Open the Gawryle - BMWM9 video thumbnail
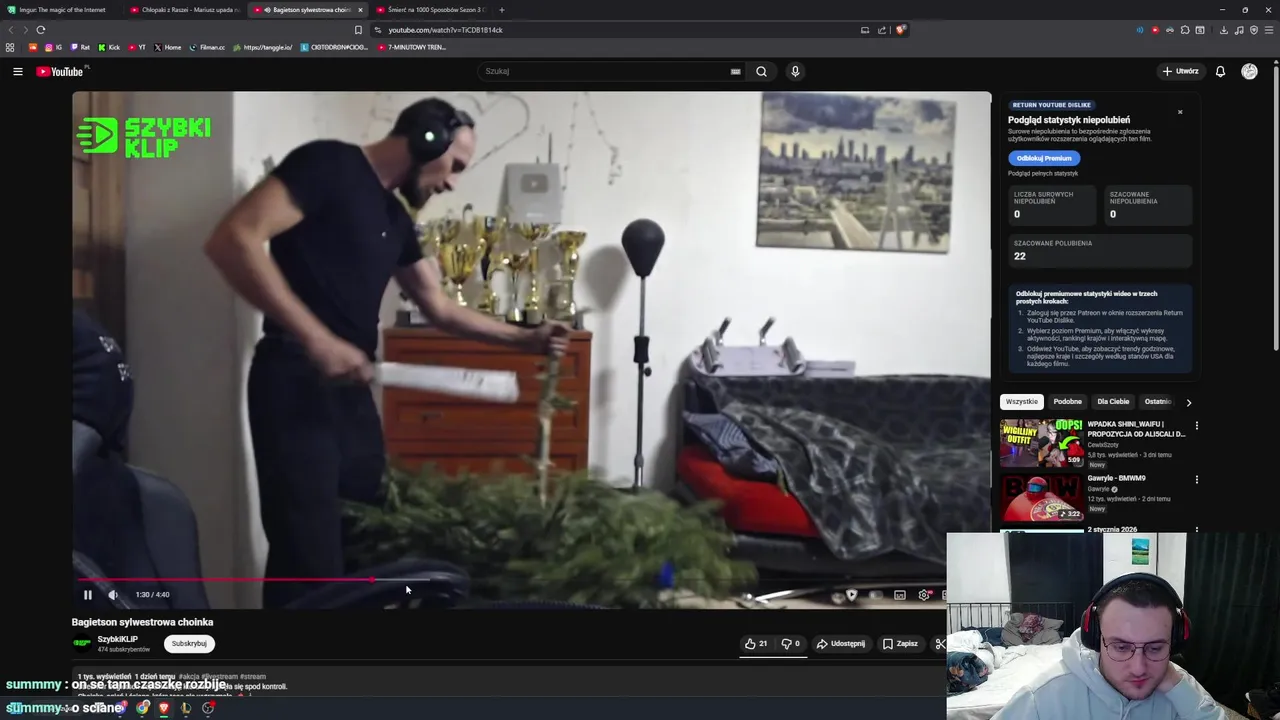This screenshot has width=1280, height=720. [1042, 497]
